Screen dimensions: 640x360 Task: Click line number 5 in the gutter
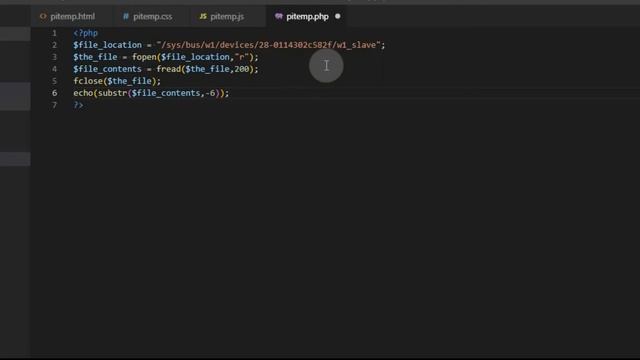pyautogui.click(x=54, y=81)
